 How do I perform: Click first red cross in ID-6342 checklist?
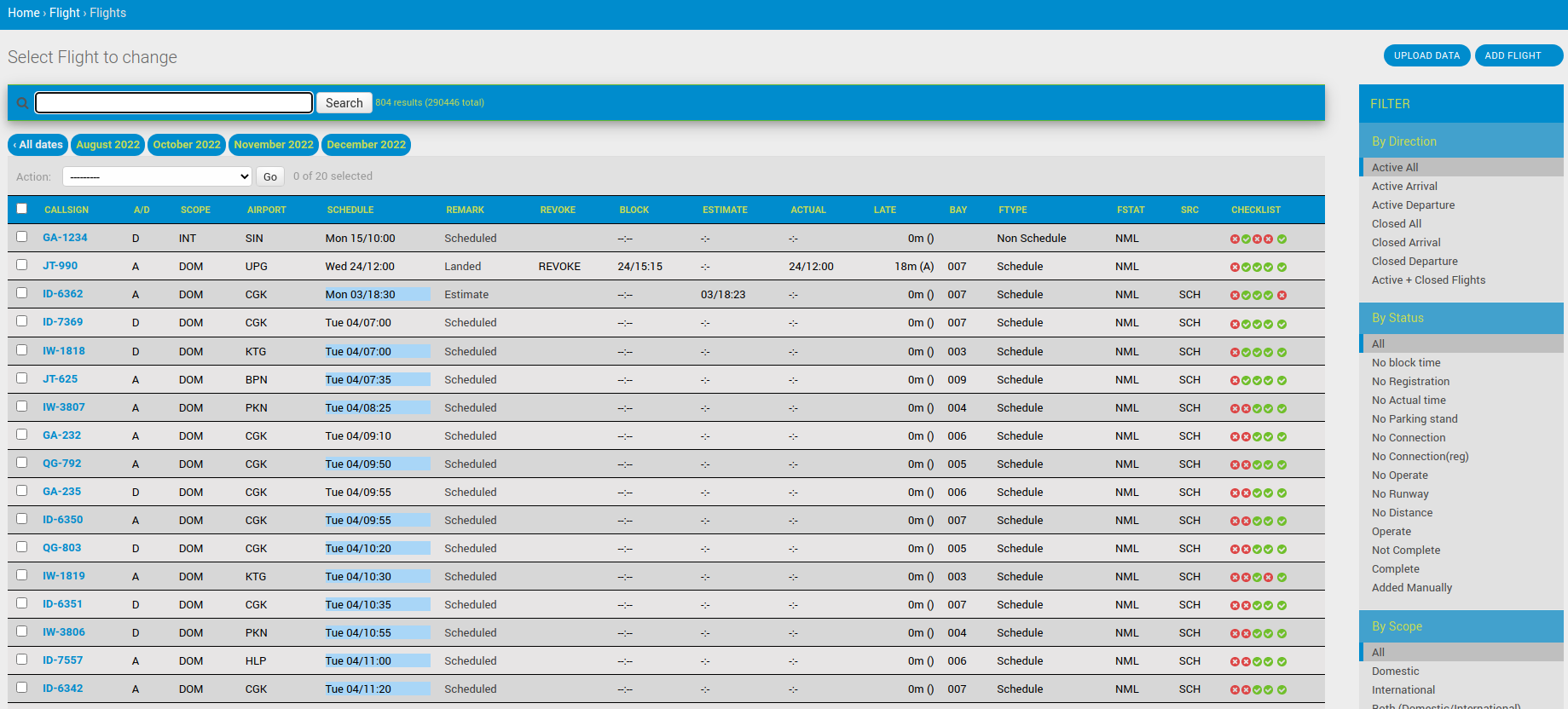click(x=1235, y=690)
